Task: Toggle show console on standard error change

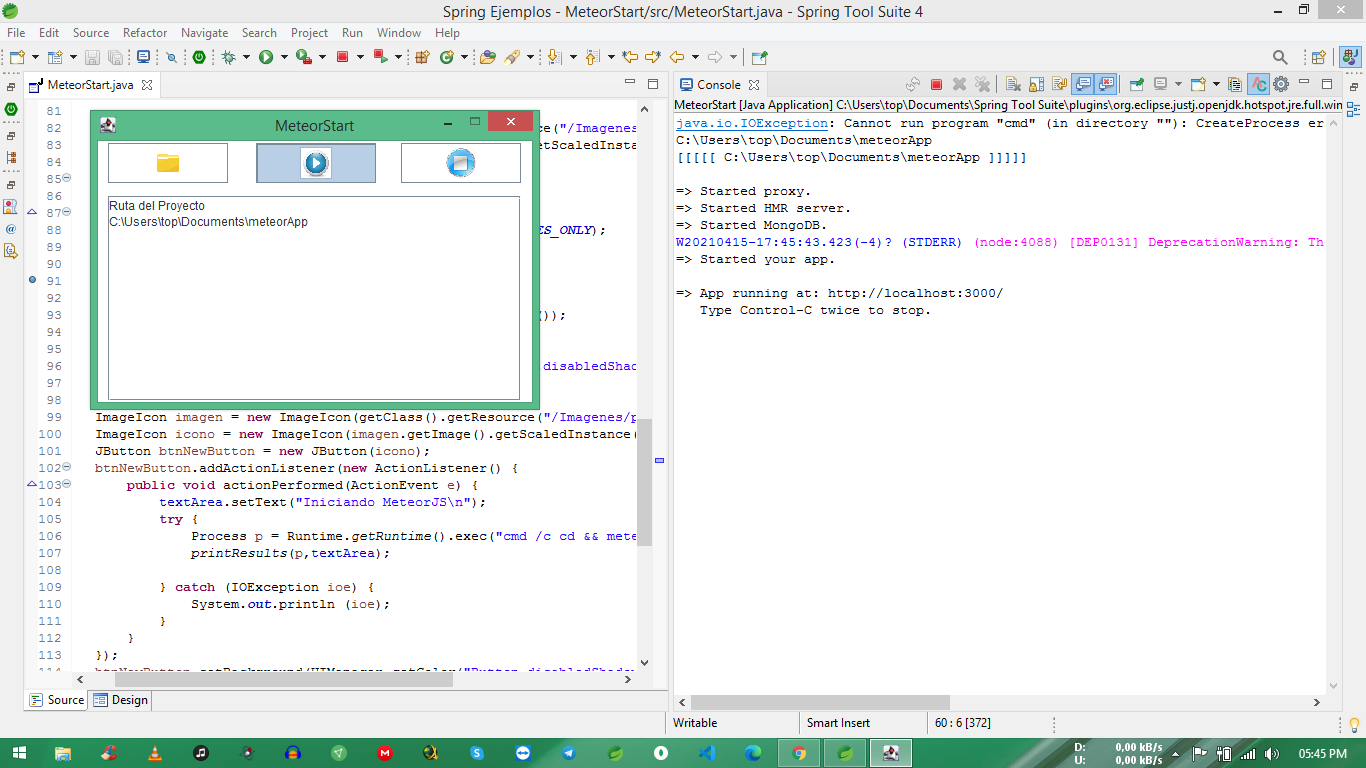Action: [x=1106, y=85]
